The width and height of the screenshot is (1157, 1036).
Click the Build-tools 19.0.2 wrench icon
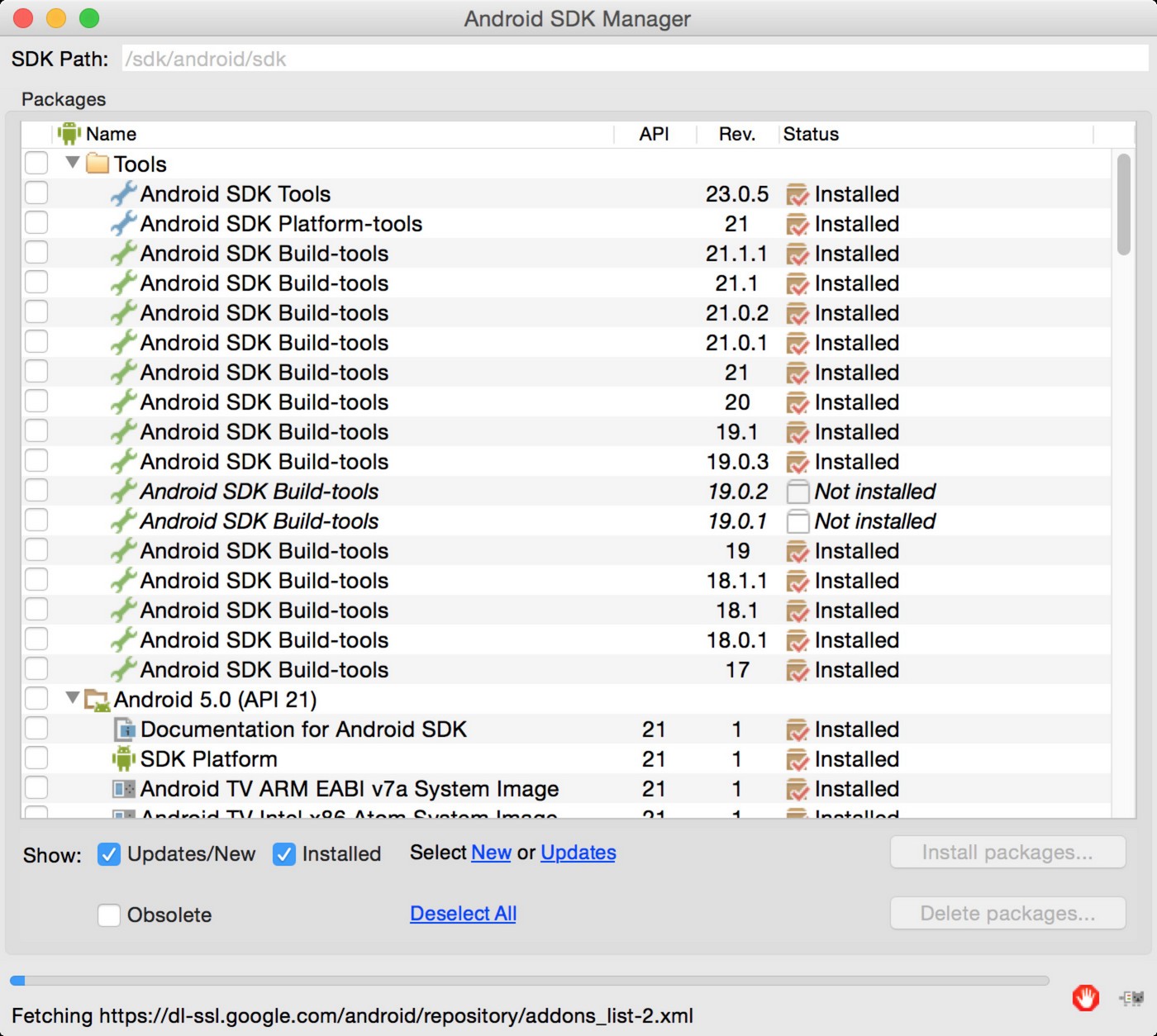pyautogui.click(x=123, y=492)
